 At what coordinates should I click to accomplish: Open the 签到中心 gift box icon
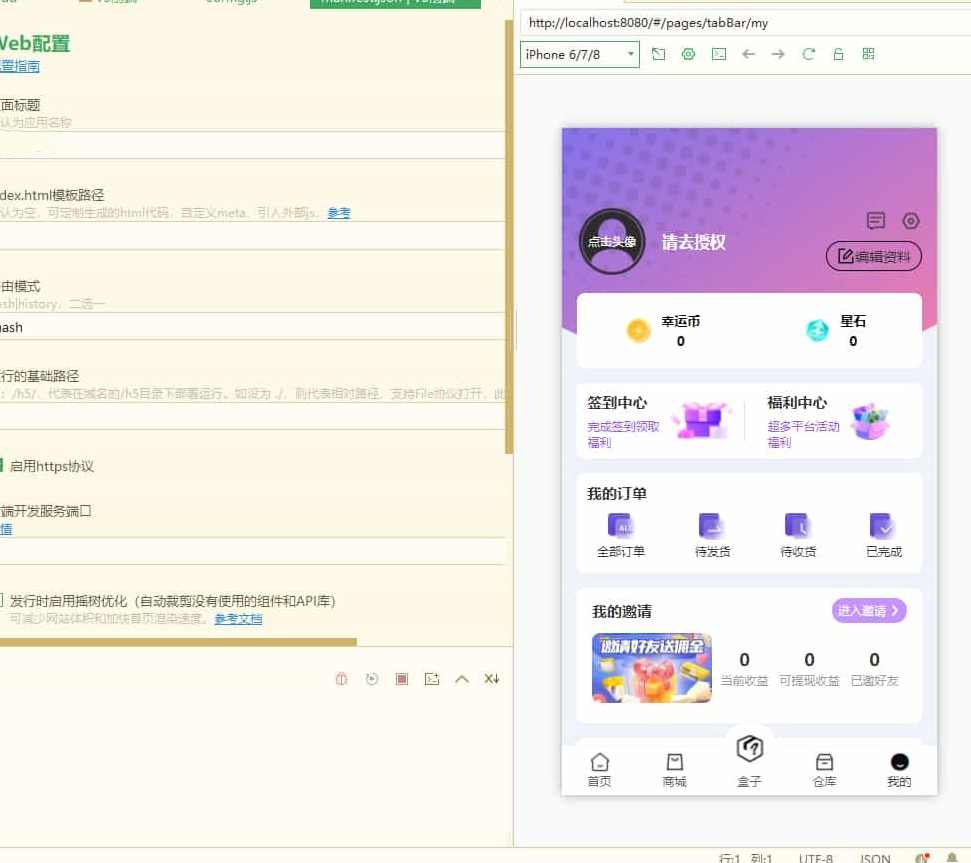[701, 418]
